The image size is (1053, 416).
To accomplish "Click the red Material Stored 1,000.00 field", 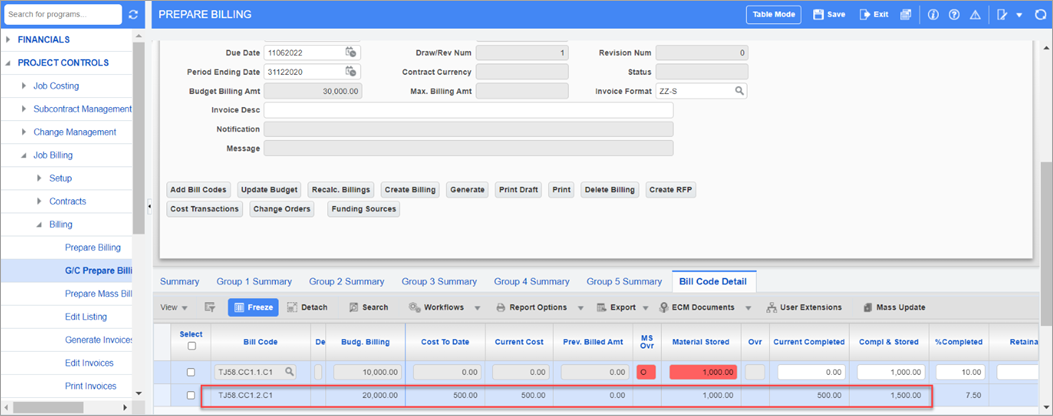I will (x=703, y=372).
